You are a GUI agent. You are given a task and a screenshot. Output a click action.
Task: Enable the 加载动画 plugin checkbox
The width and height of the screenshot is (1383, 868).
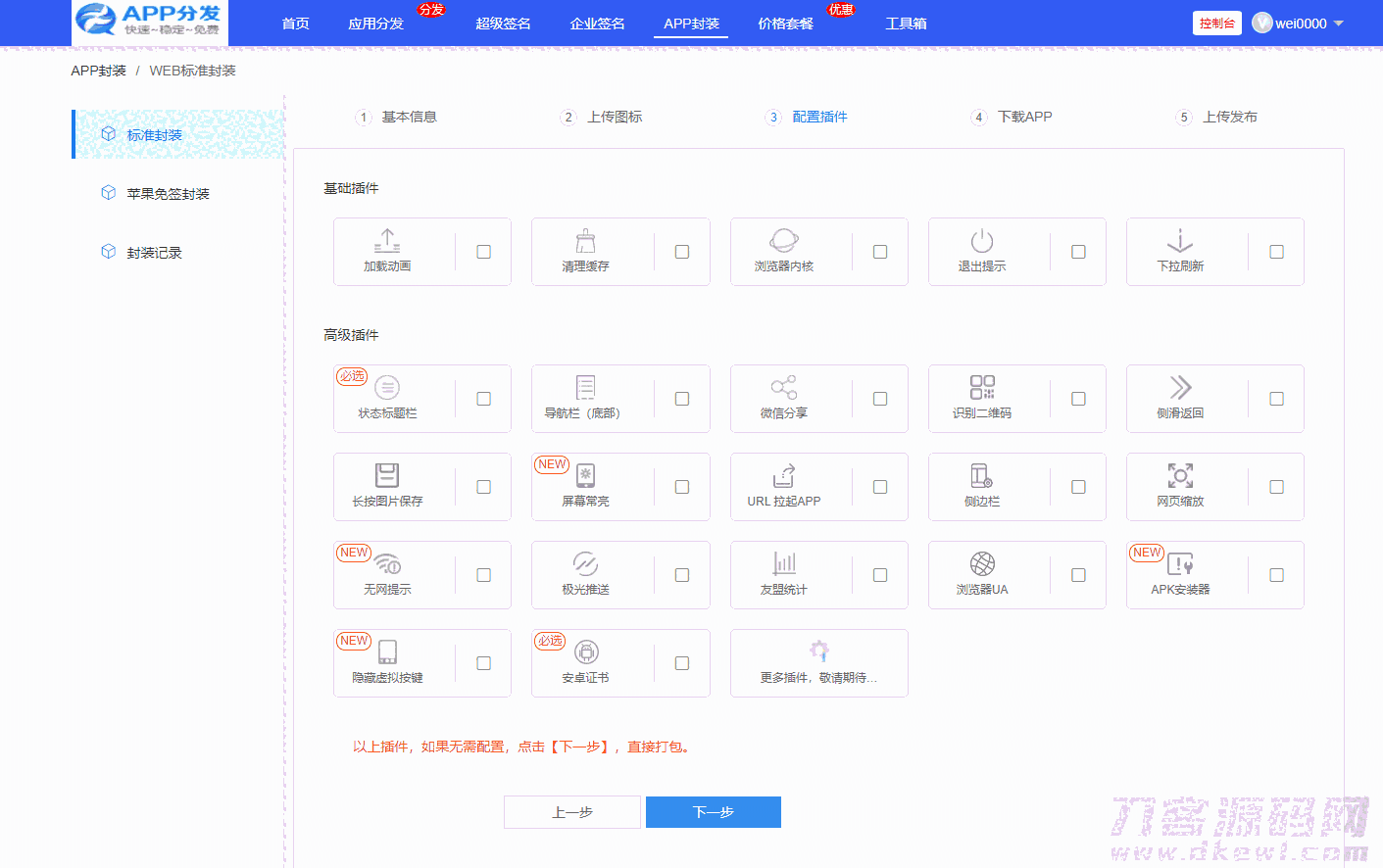click(x=483, y=252)
